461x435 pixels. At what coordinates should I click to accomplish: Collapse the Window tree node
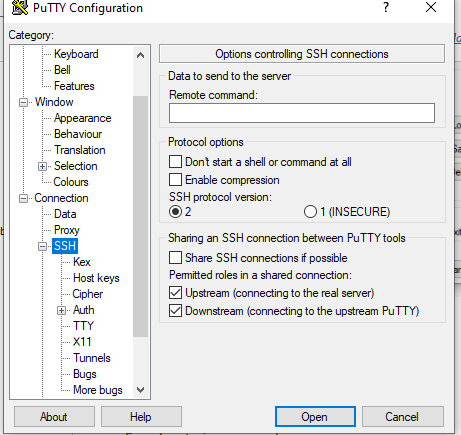23,102
